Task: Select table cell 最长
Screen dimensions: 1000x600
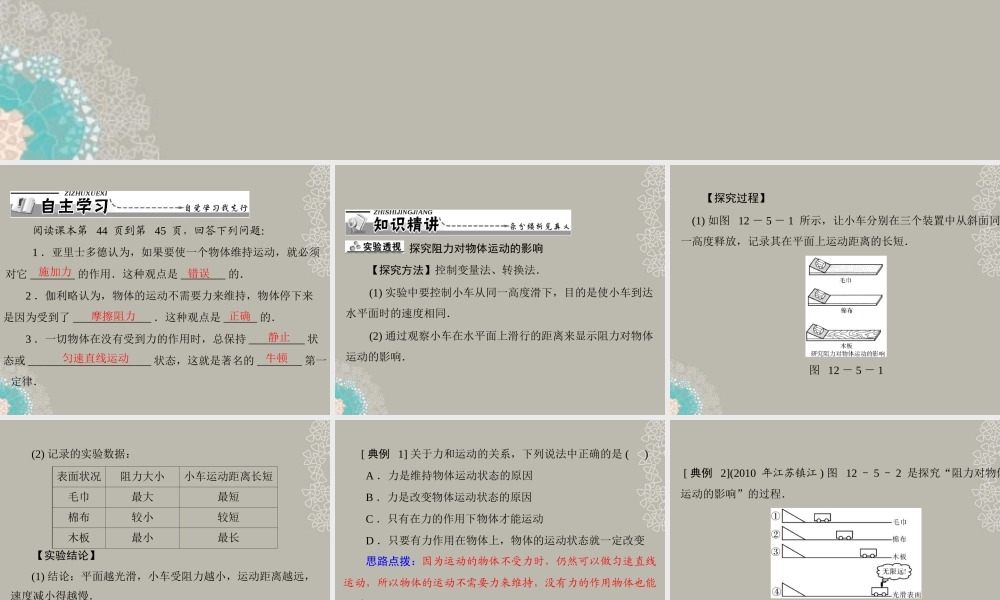Action: click(228, 538)
